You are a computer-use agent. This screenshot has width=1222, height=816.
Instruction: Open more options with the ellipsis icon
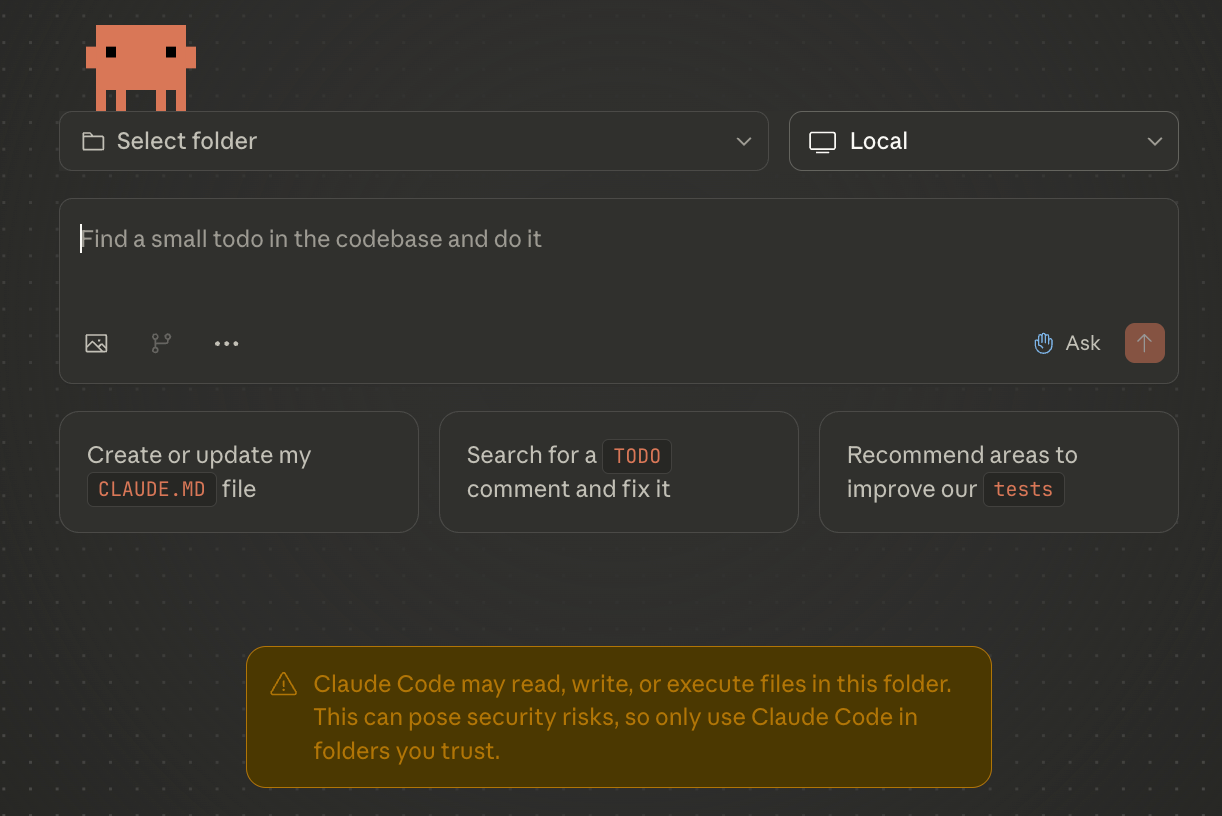[227, 343]
